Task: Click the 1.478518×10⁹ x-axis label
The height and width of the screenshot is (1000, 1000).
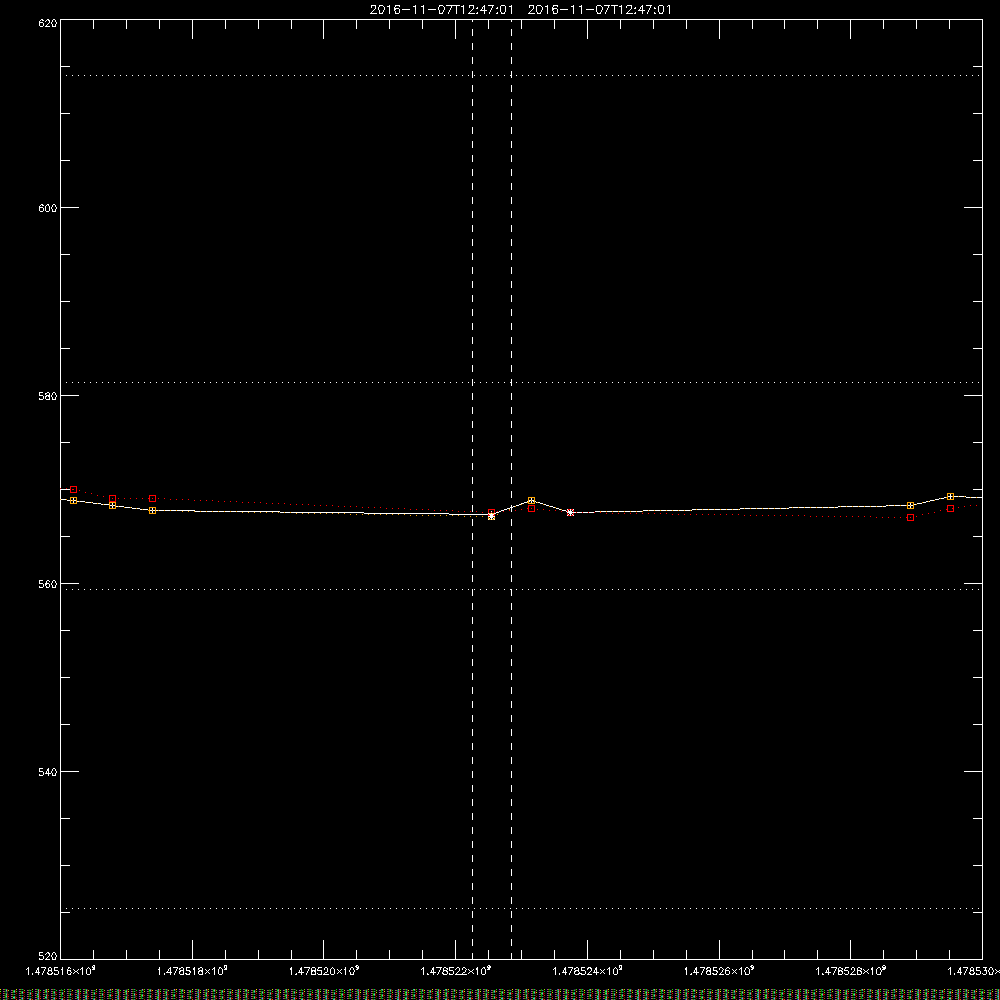Action: tap(192, 971)
